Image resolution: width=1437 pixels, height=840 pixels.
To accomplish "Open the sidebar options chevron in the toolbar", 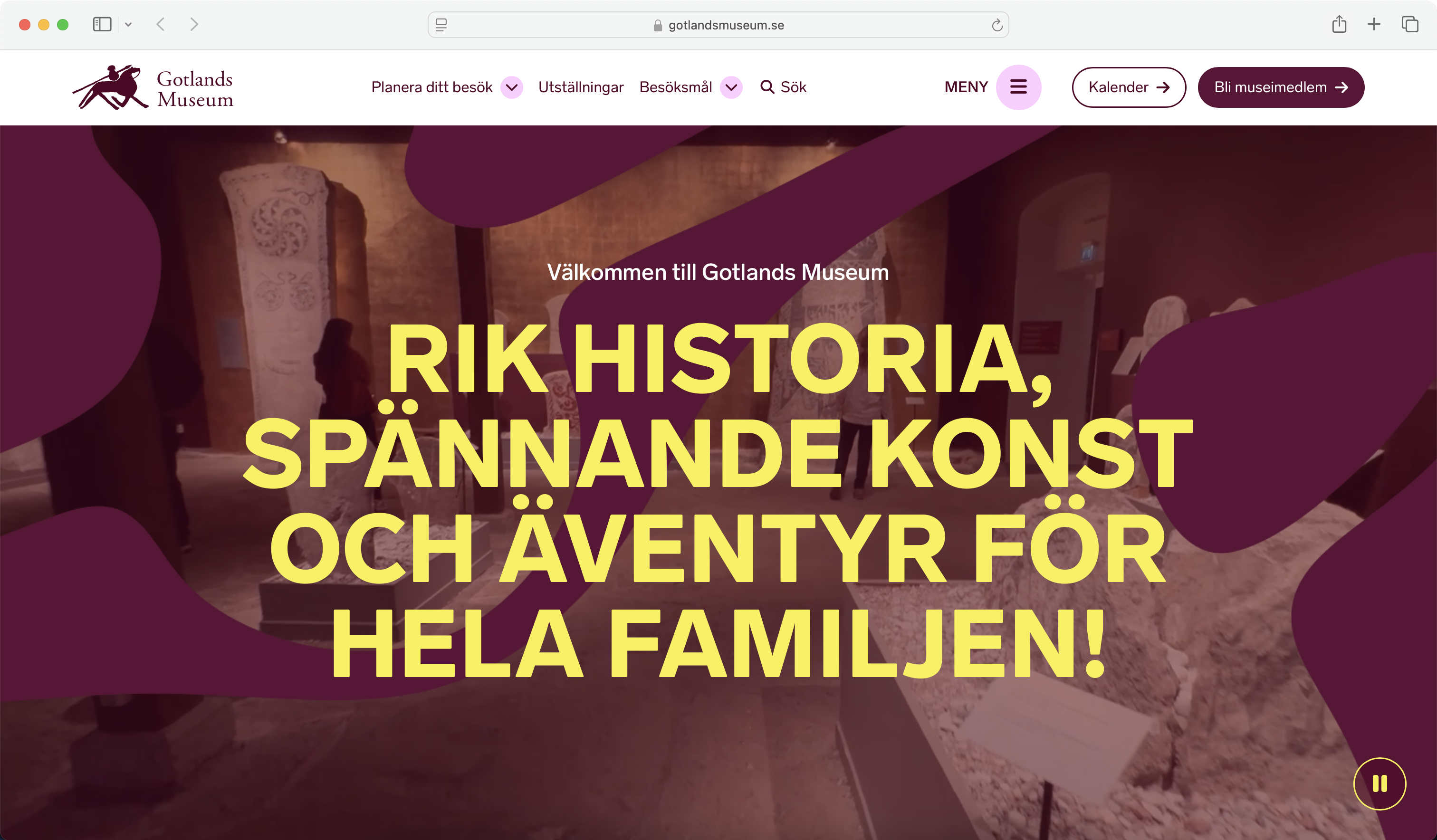I will pos(128,25).
